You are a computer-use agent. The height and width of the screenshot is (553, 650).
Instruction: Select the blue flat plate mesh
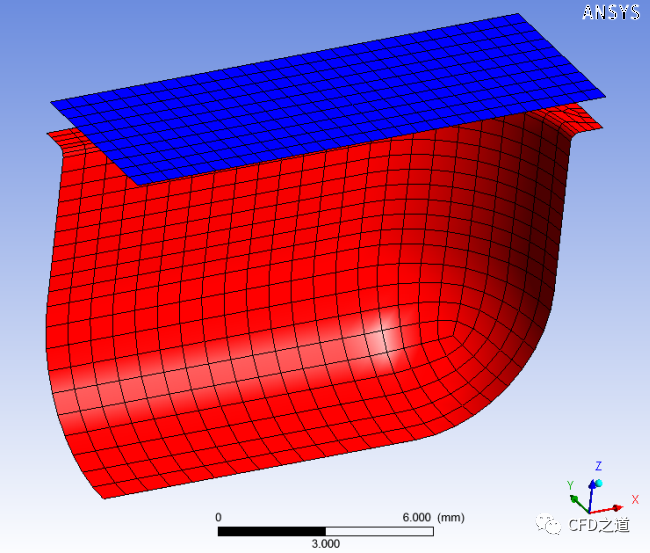tap(327, 99)
